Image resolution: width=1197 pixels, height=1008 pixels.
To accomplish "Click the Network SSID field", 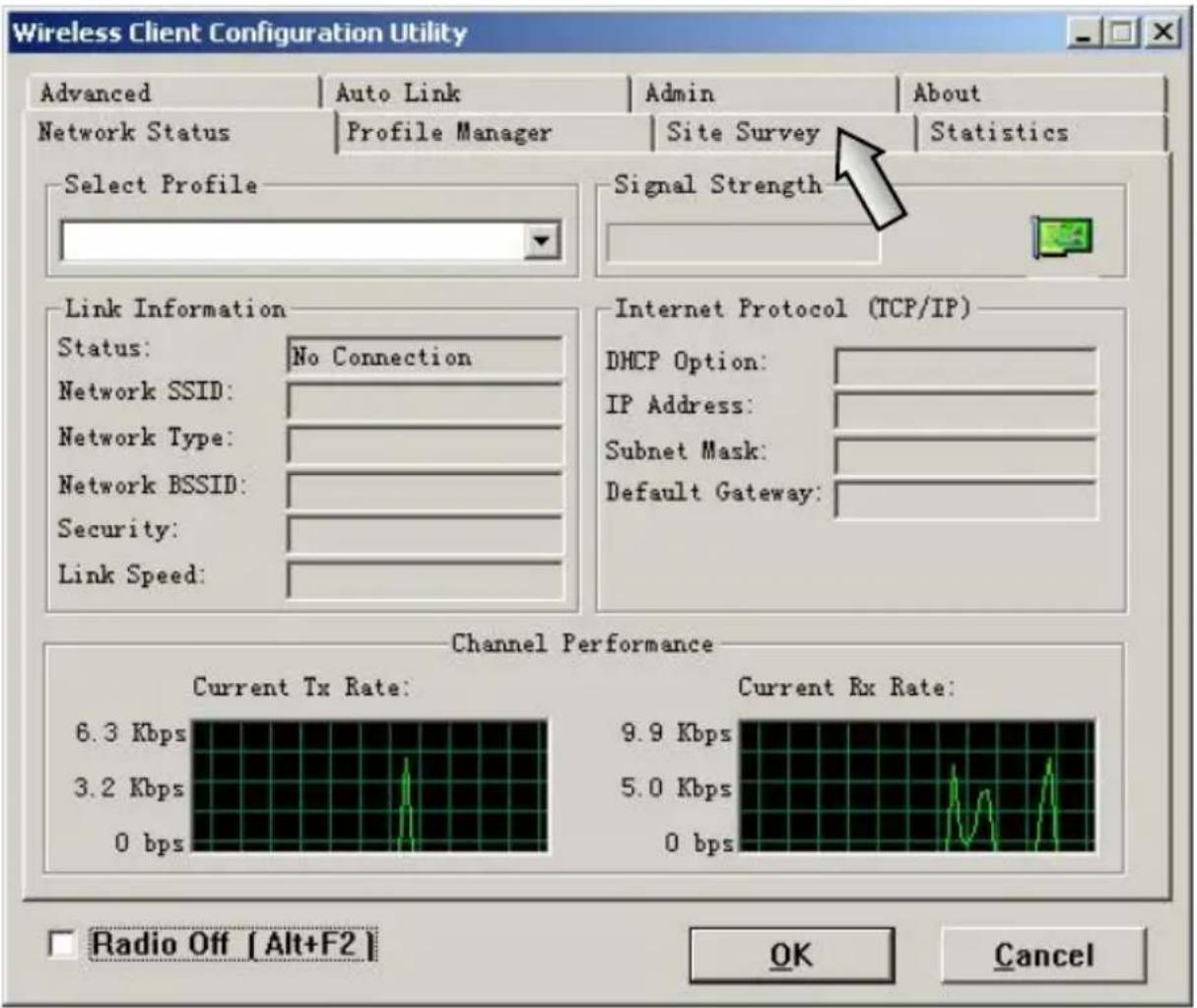I will [x=425, y=401].
